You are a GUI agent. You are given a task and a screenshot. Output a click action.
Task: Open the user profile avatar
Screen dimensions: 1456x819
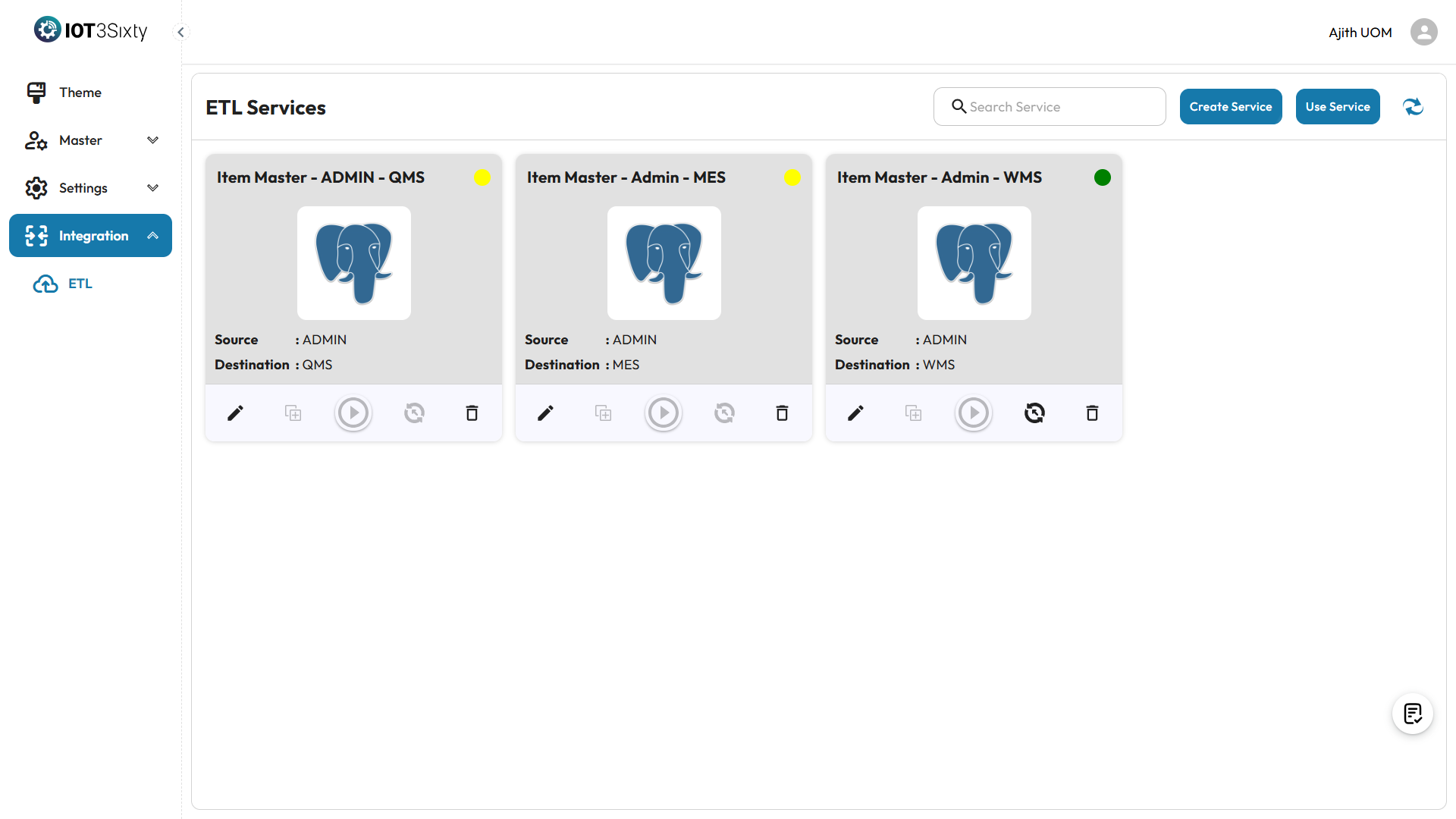point(1423,32)
